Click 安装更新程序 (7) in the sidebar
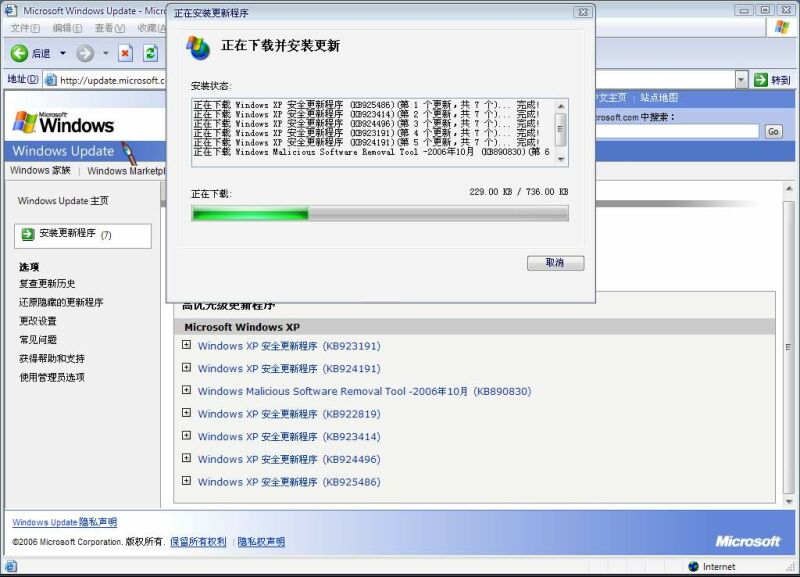Image resolution: width=800 pixels, height=577 pixels. (83, 235)
